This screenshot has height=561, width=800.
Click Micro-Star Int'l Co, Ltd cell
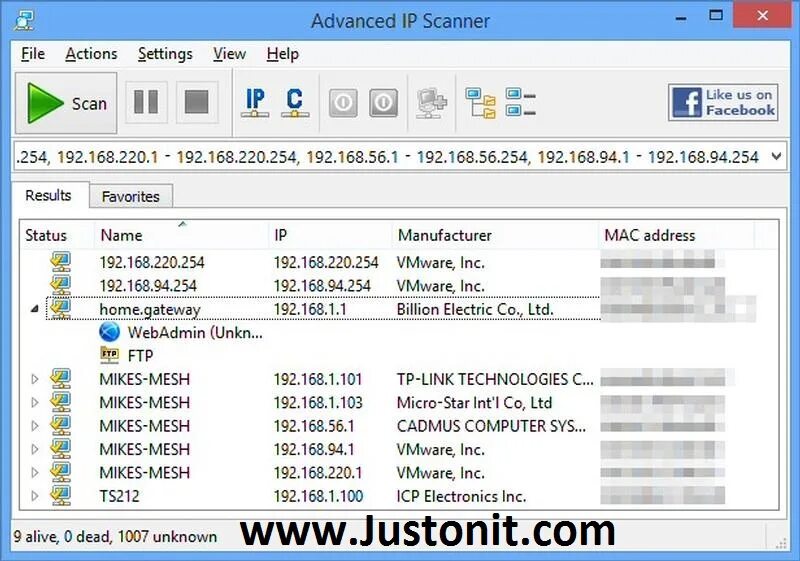[474, 402]
